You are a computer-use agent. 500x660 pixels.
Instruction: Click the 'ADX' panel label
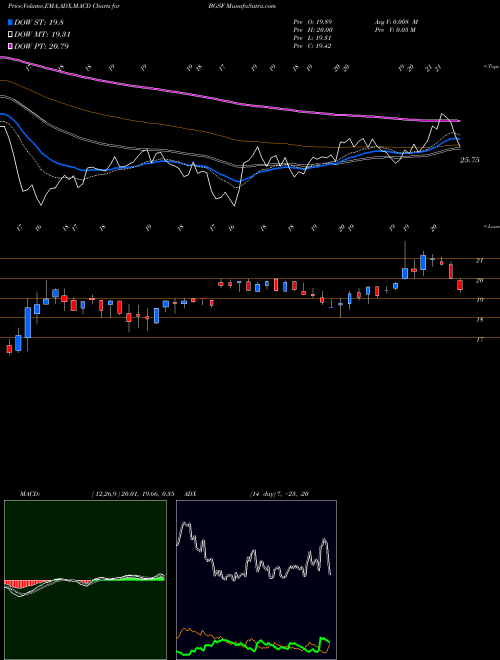191,494
